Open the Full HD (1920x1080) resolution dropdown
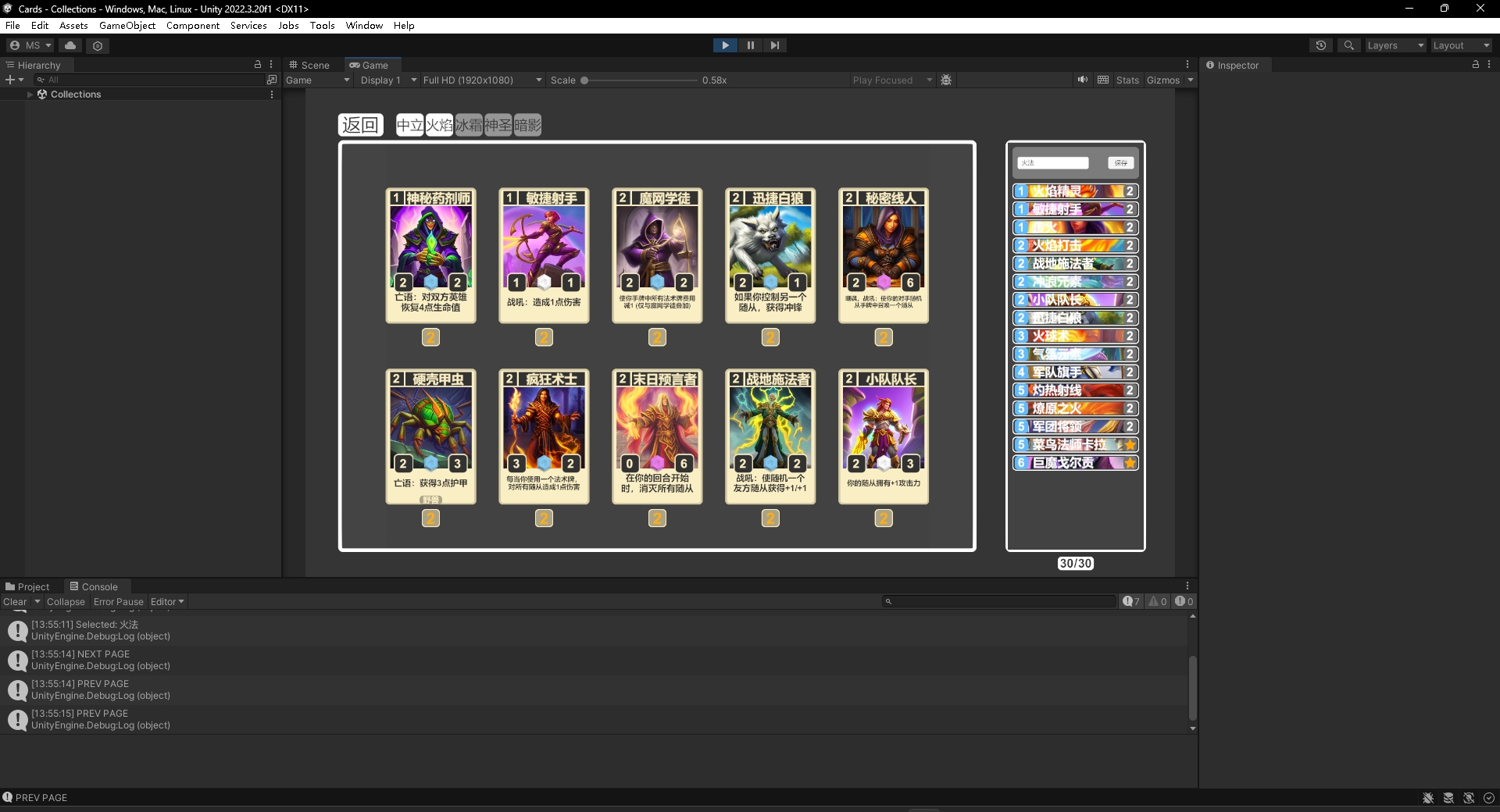This screenshot has width=1500, height=812. pyautogui.click(x=480, y=80)
